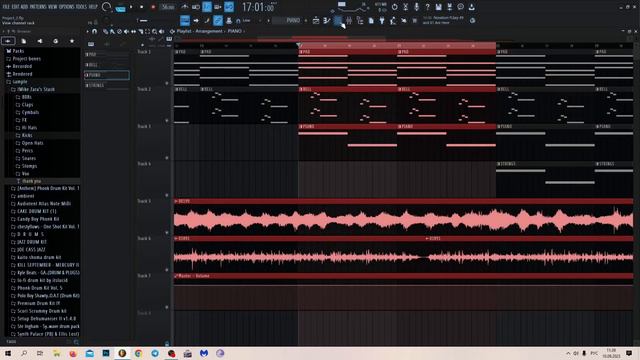
Task: Click the browser back arrow tab
Action: point(8,41)
